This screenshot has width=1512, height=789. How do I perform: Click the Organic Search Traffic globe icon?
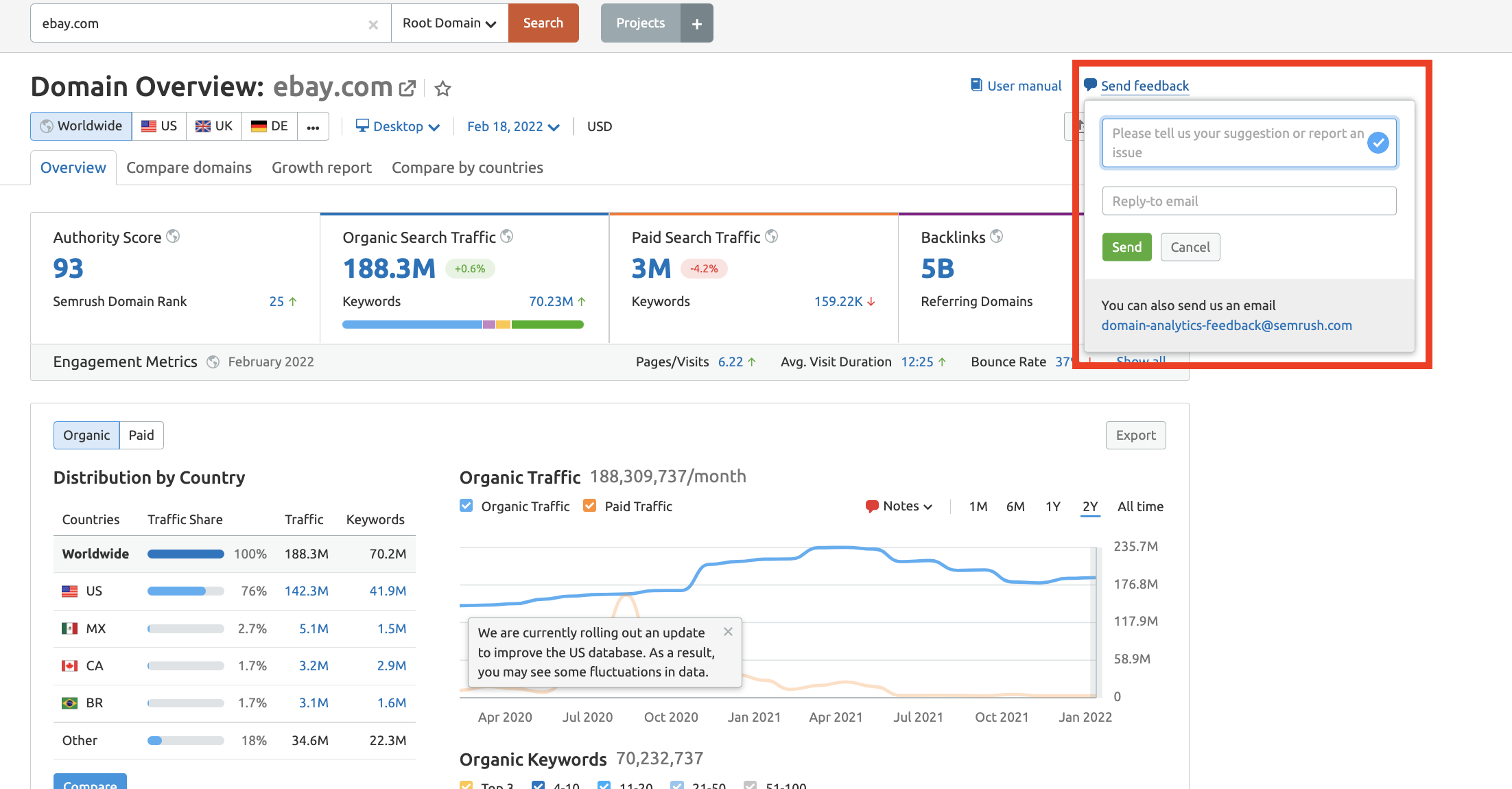[x=507, y=236]
